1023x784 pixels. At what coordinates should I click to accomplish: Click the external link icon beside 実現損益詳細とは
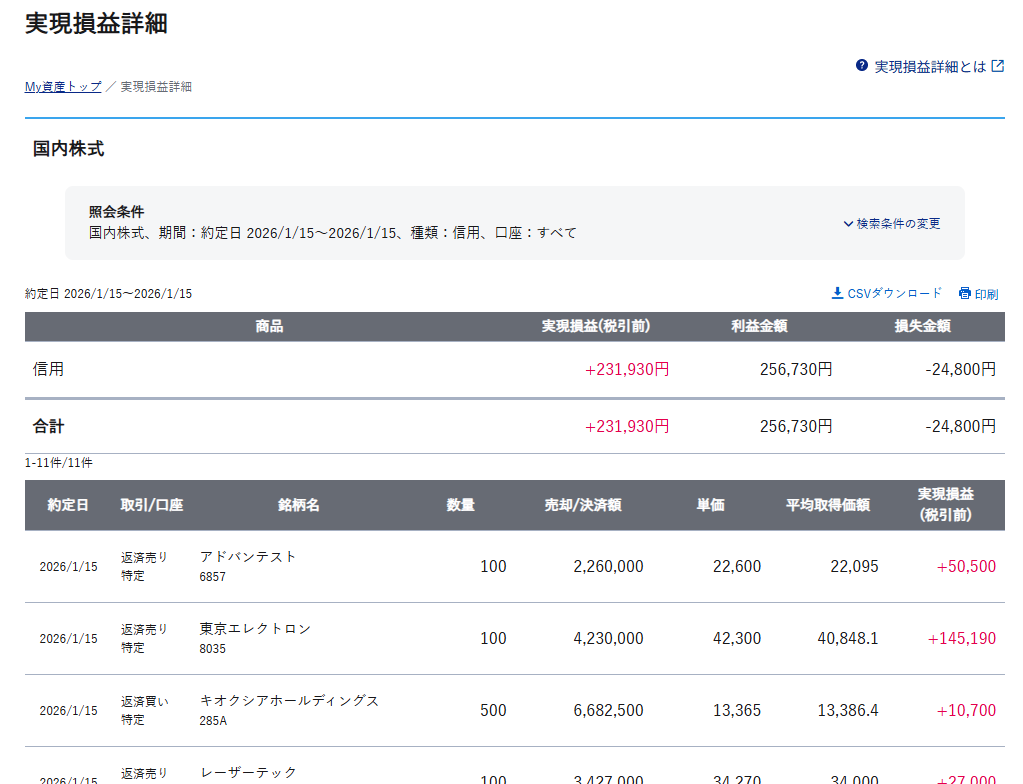pos(997,66)
